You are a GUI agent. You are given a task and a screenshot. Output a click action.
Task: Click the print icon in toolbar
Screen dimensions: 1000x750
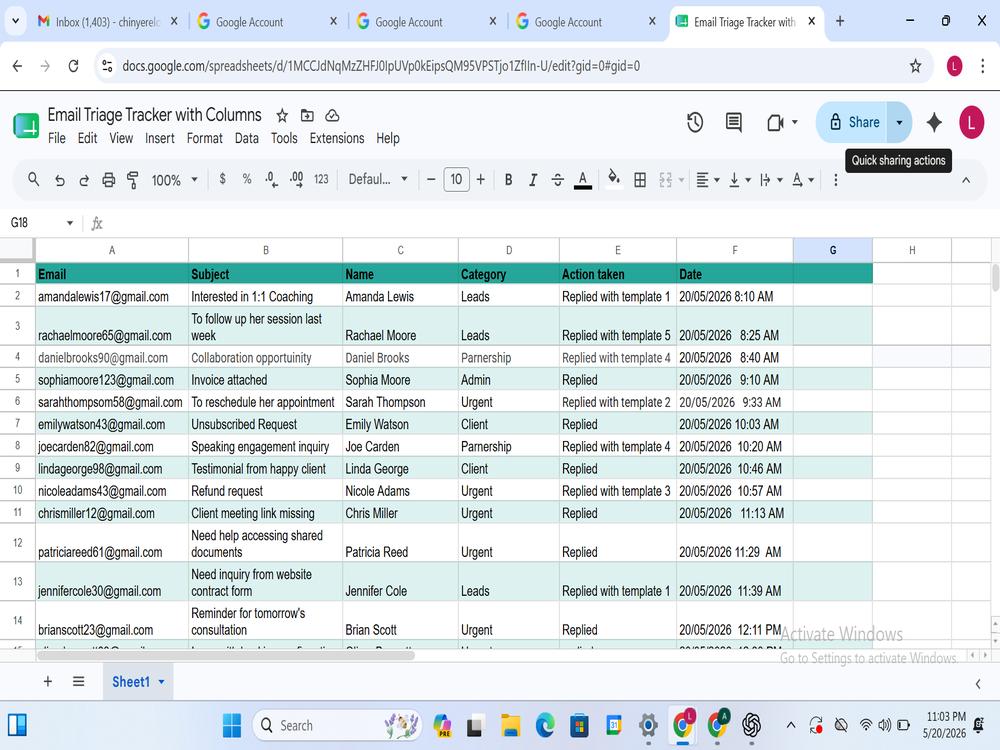pos(108,180)
